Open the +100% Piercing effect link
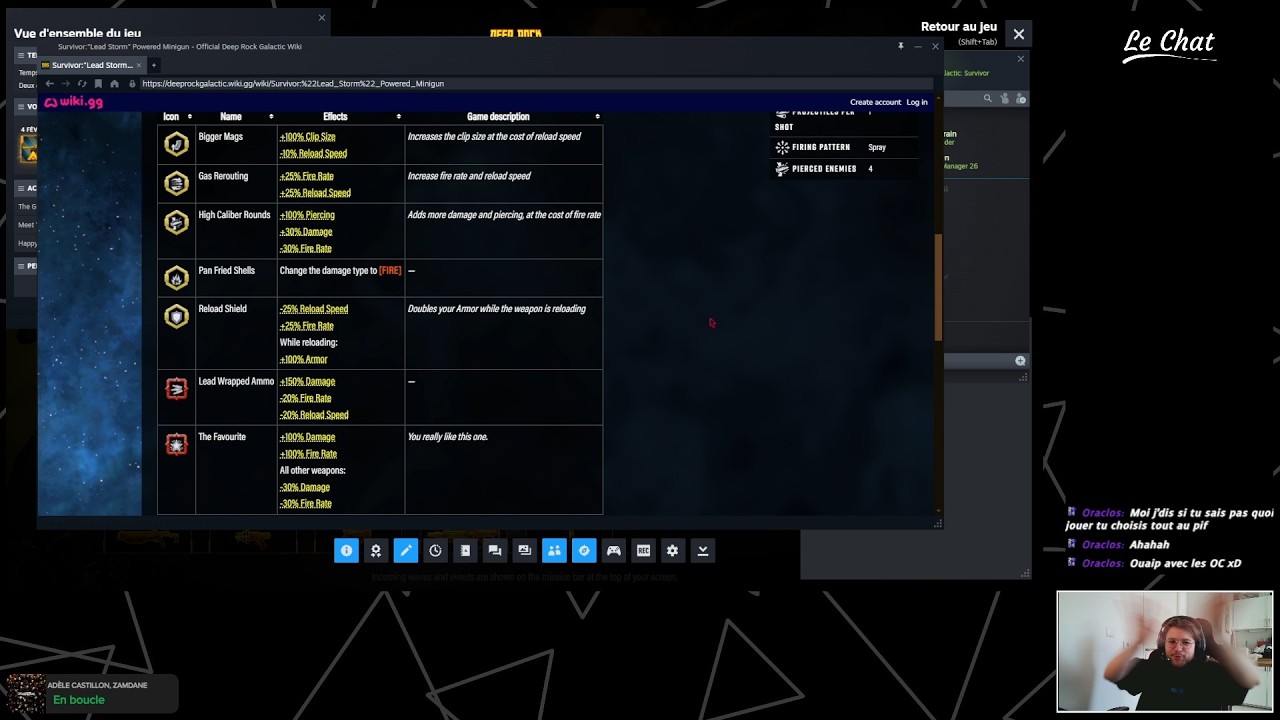Viewport: 1280px width, 720px height. tap(307, 215)
